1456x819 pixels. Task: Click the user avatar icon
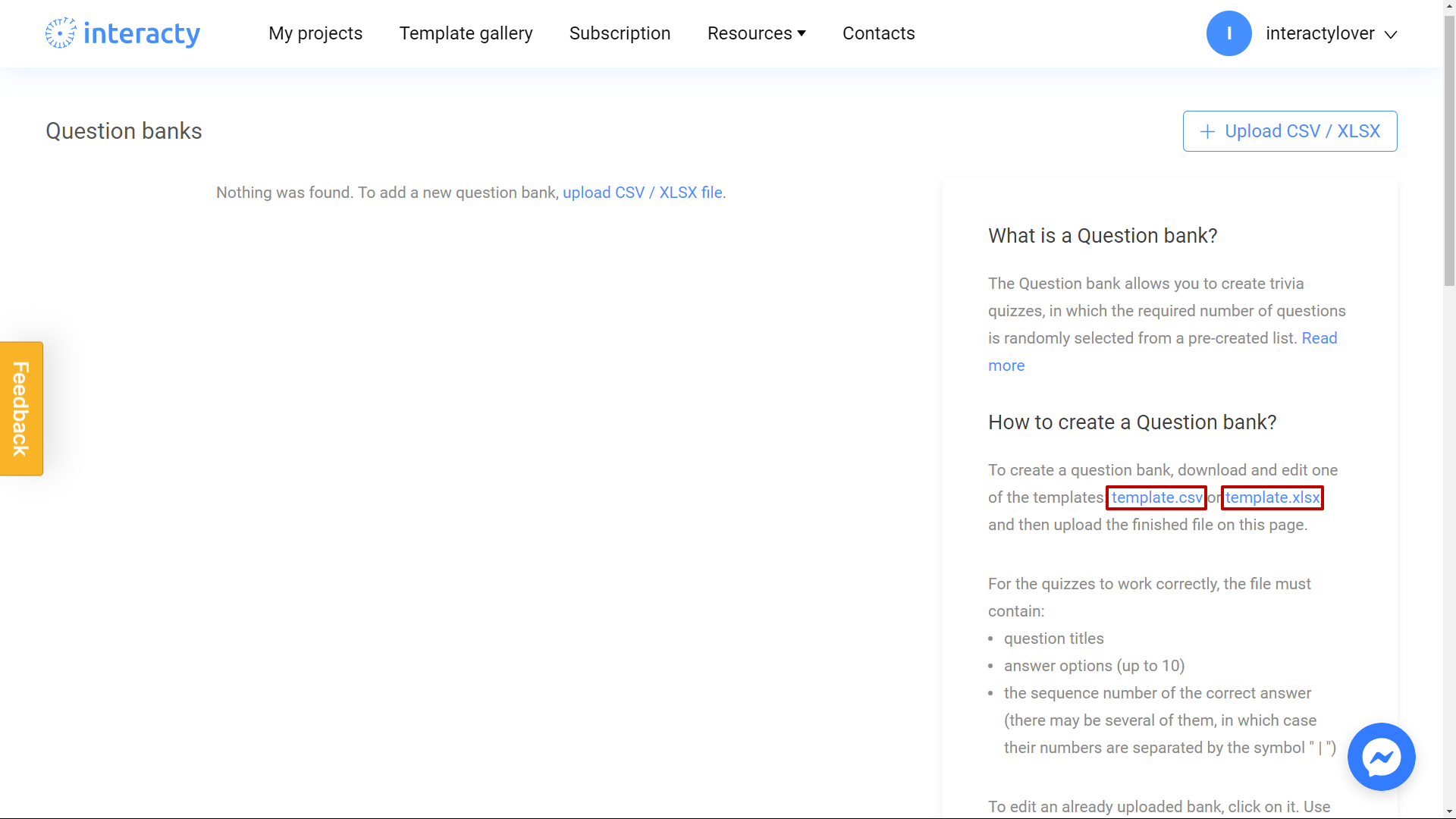click(1229, 33)
